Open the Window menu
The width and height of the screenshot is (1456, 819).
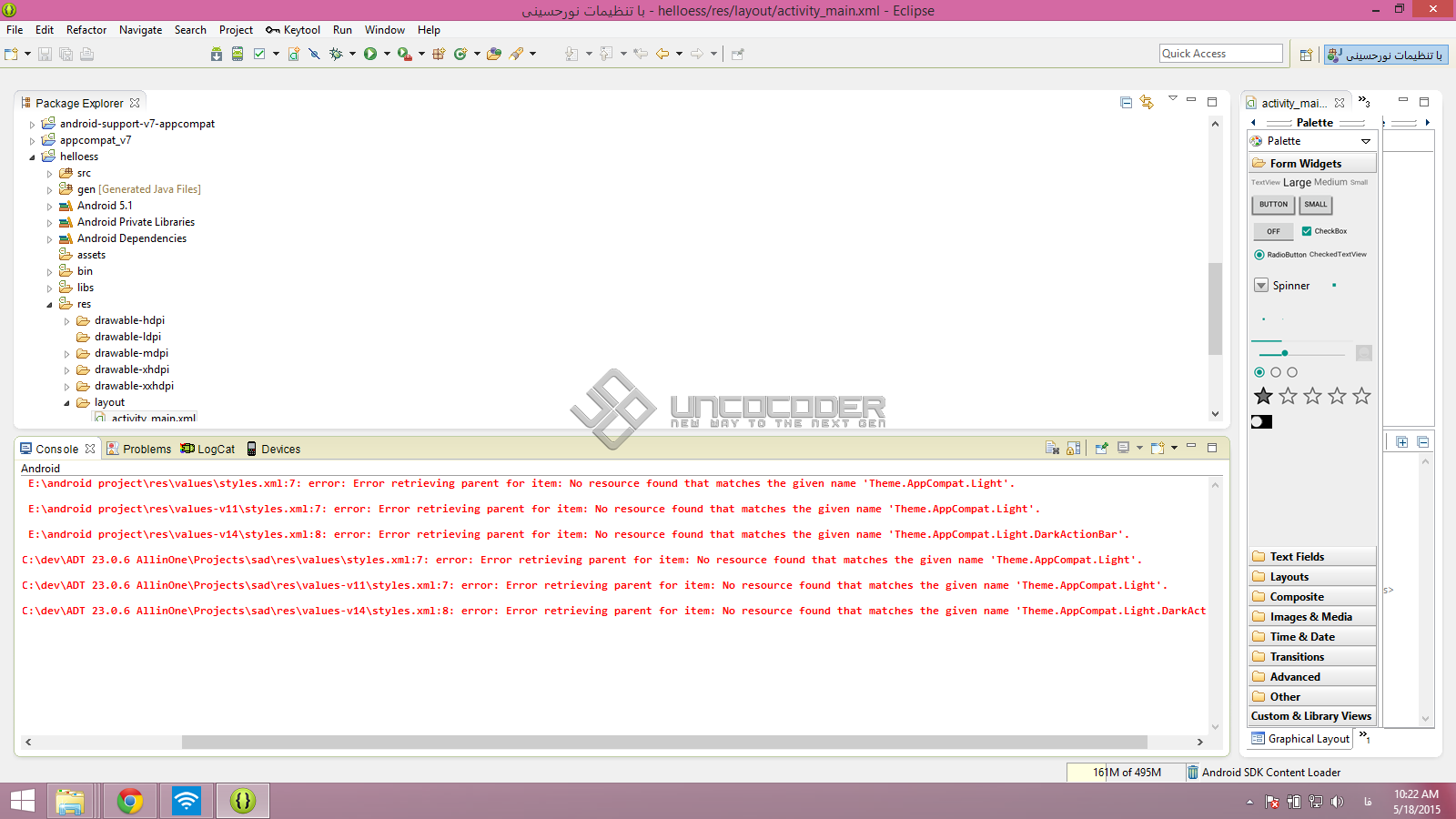[x=385, y=30]
